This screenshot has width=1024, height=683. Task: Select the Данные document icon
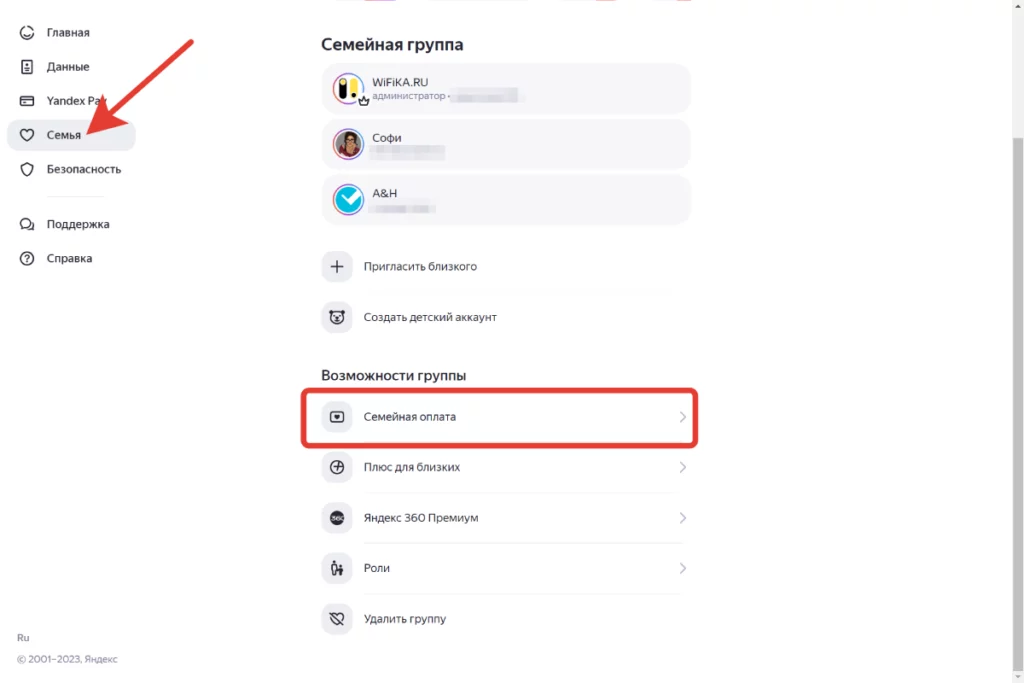coord(27,67)
